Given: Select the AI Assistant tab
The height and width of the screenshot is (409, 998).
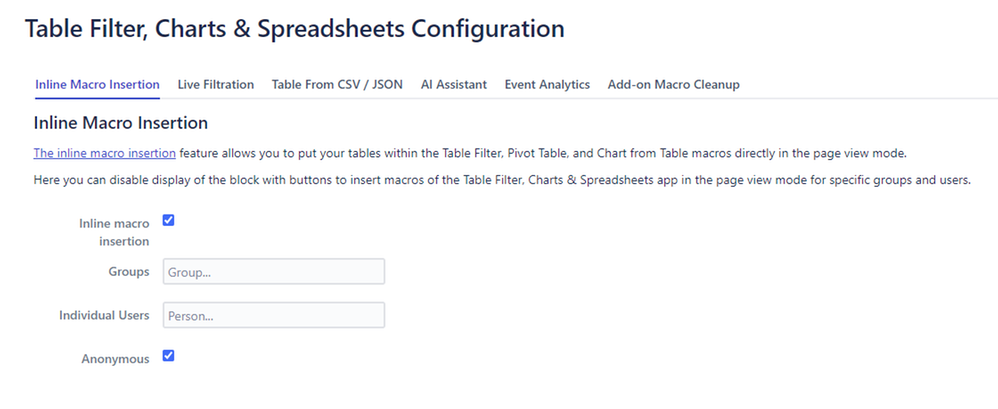Looking at the screenshot, I should pyautogui.click(x=454, y=85).
